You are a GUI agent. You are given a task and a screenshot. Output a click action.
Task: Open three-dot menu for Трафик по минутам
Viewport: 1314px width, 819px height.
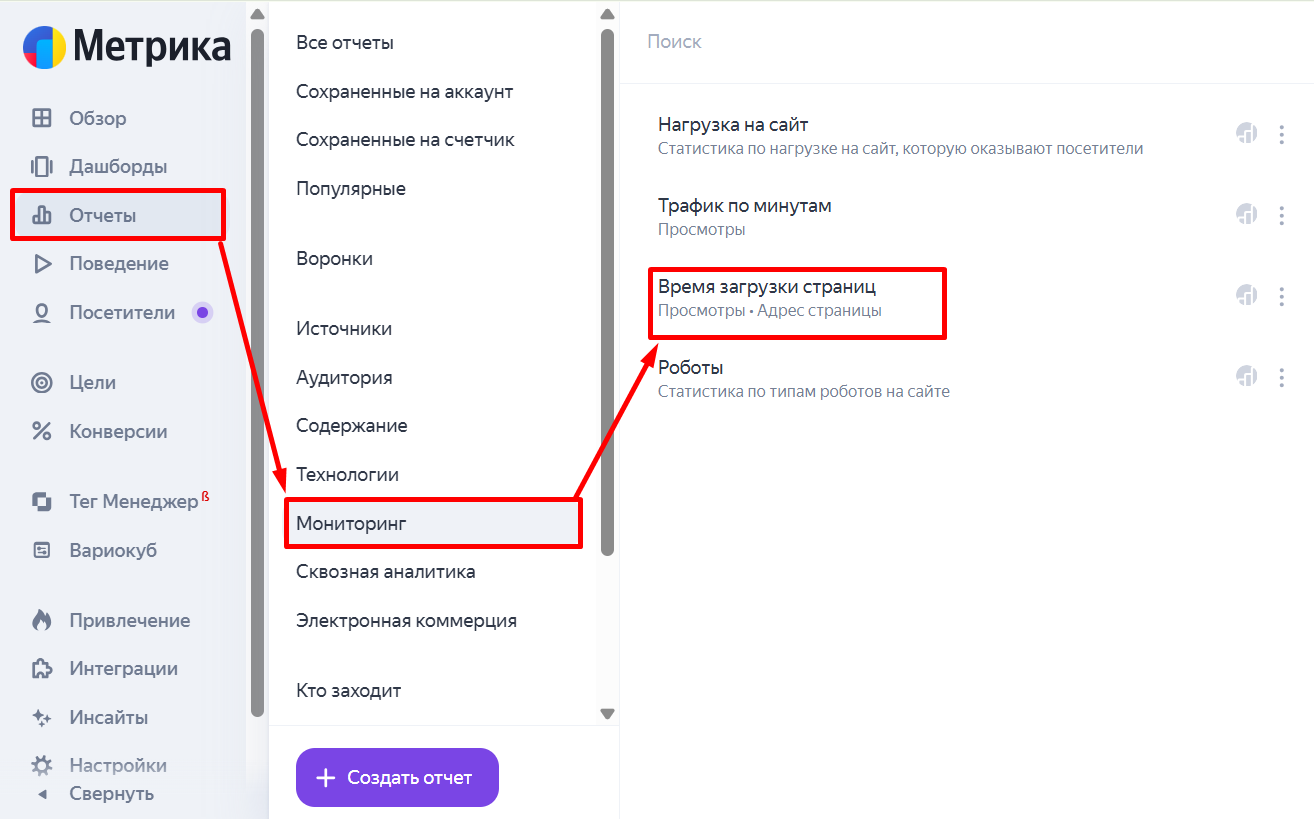(x=1281, y=214)
